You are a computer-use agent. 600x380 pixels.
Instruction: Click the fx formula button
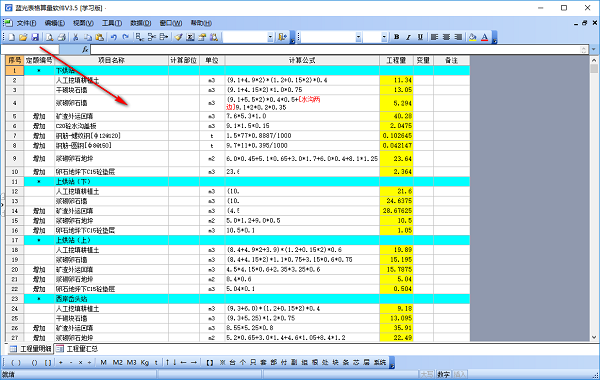pyautogui.click(x=85, y=49)
